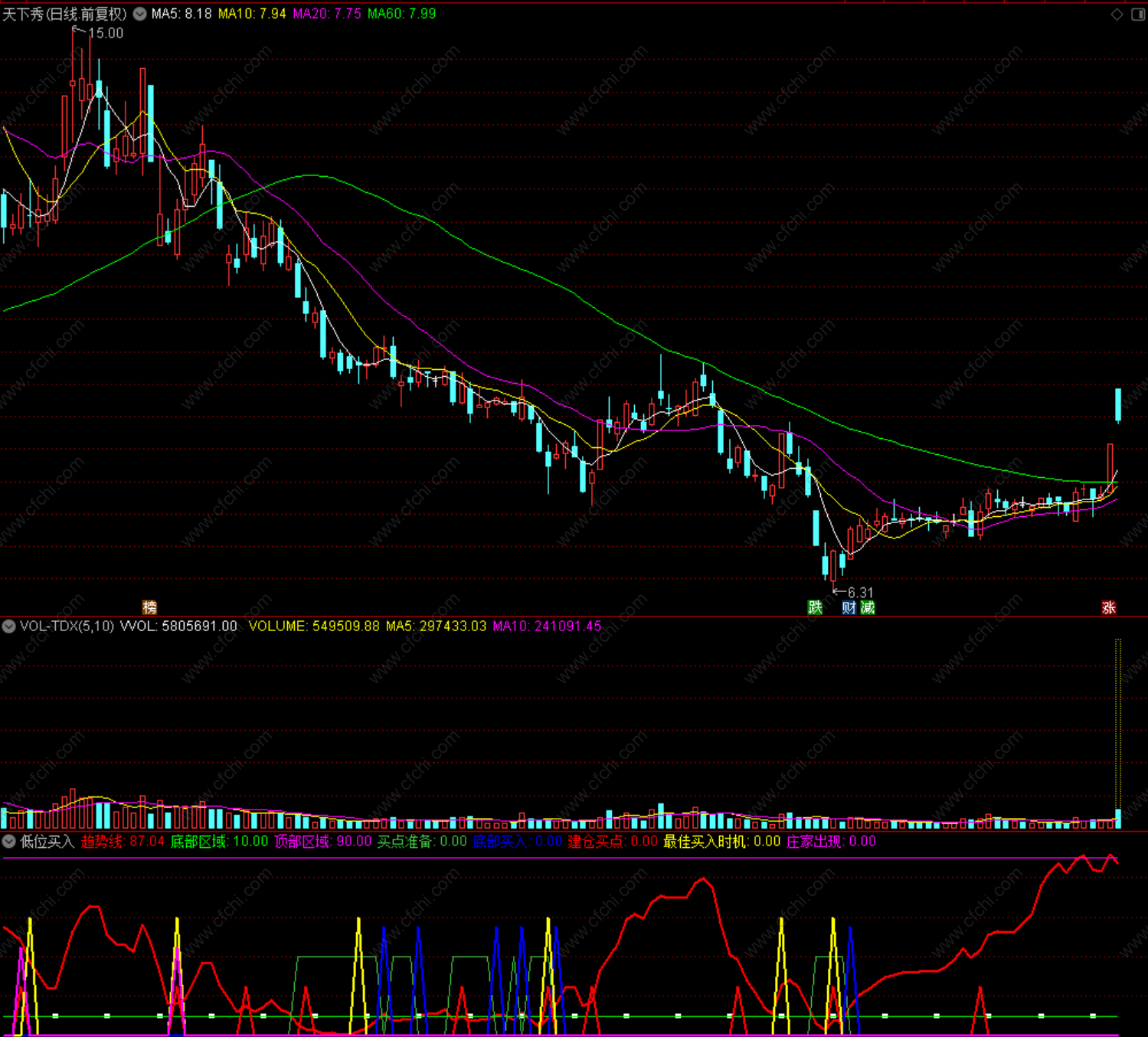The image size is (1148, 1037).
Task: Click the latest cyan candlestick at far right
Action: pyautogui.click(x=1118, y=404)
